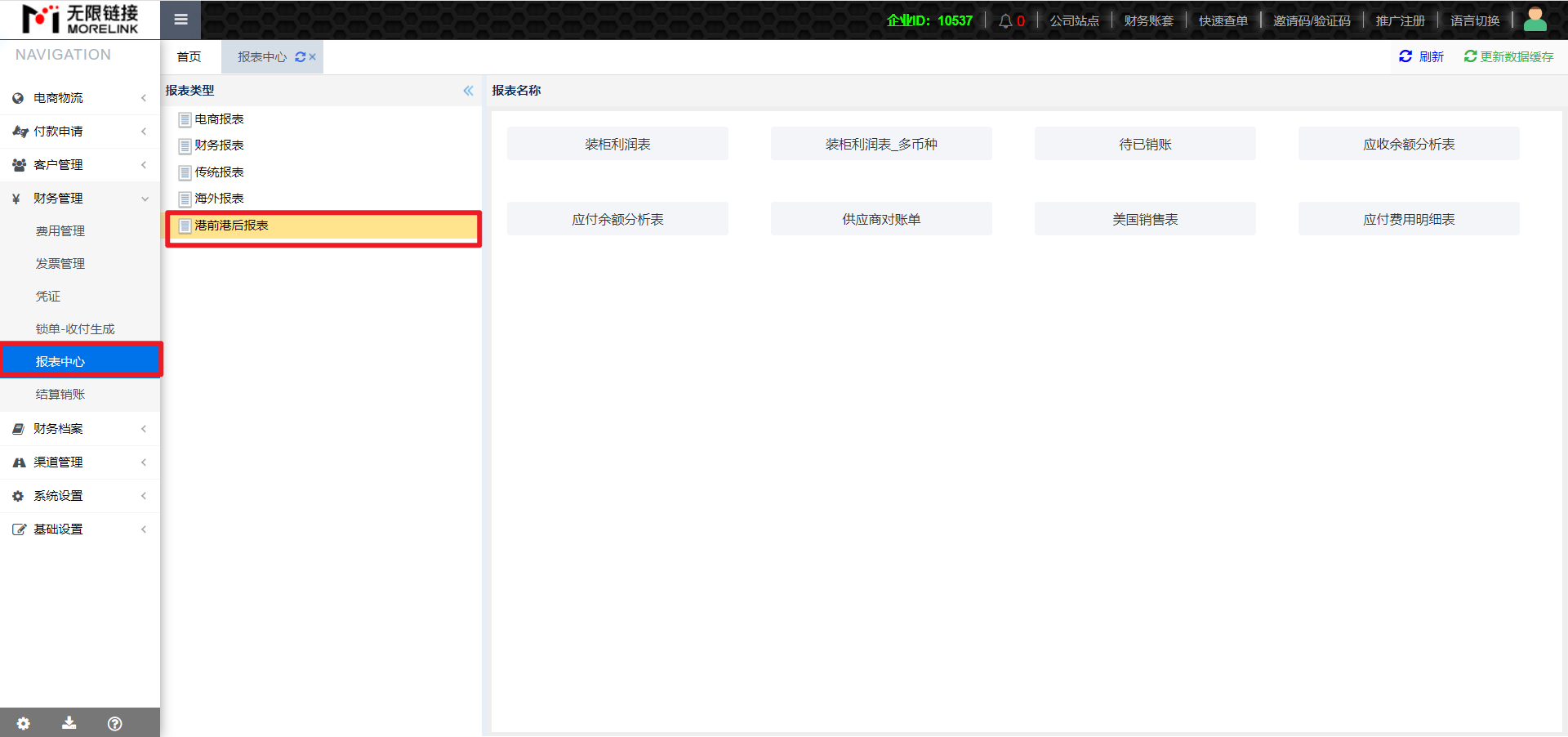Click the road icon beside 渠道管理
The image size is (1568, 737).
(x=19, y=462)
